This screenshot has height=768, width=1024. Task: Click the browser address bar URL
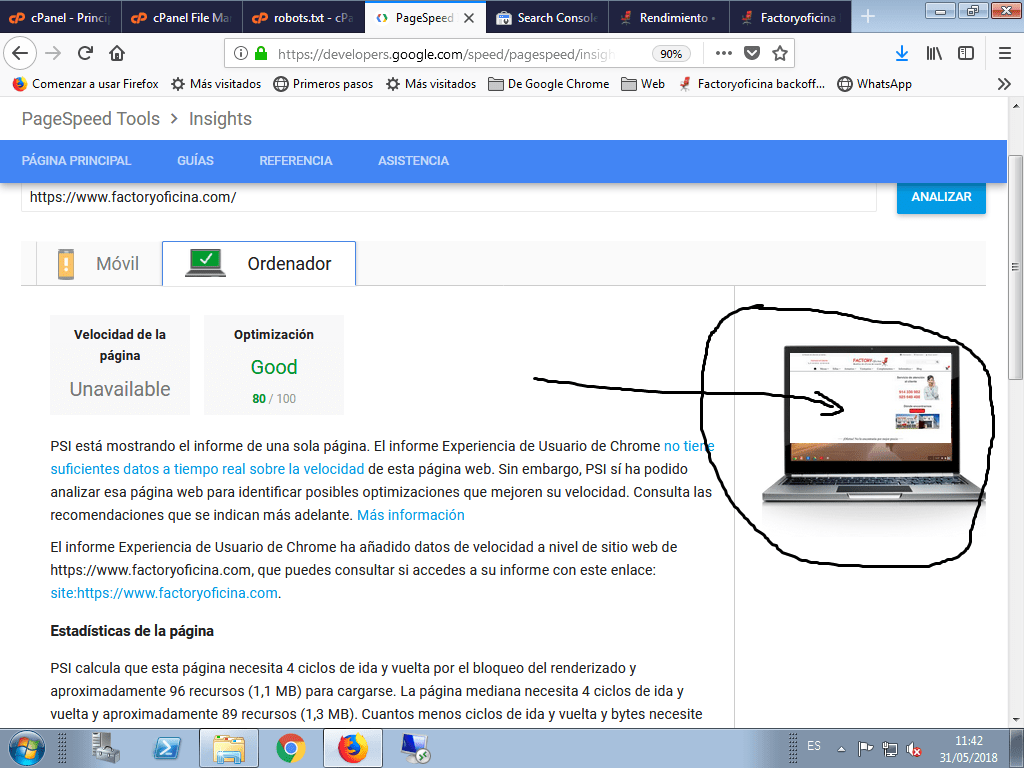click(x=446, y=54)
